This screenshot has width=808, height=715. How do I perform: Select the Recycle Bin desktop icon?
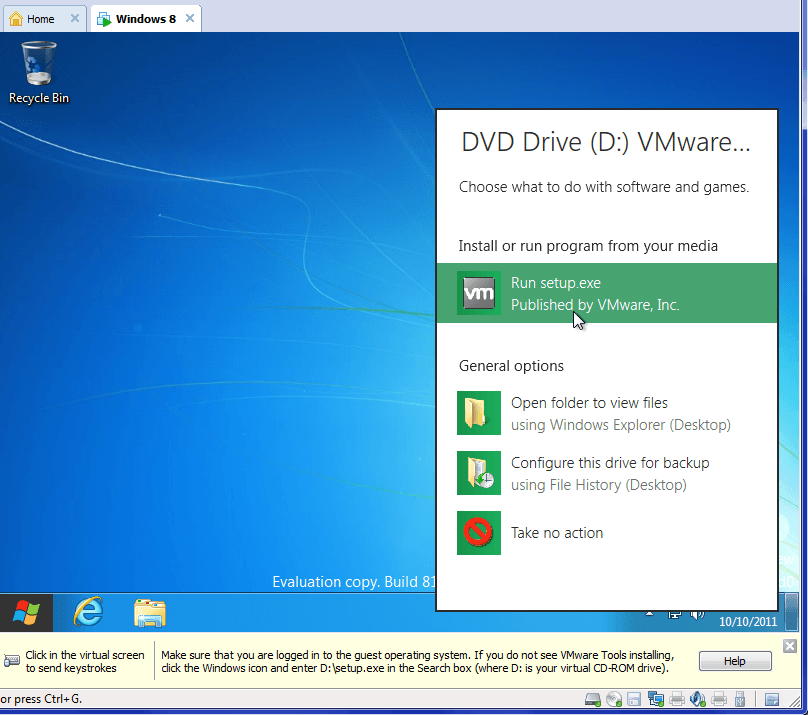(x=39, y=73)
